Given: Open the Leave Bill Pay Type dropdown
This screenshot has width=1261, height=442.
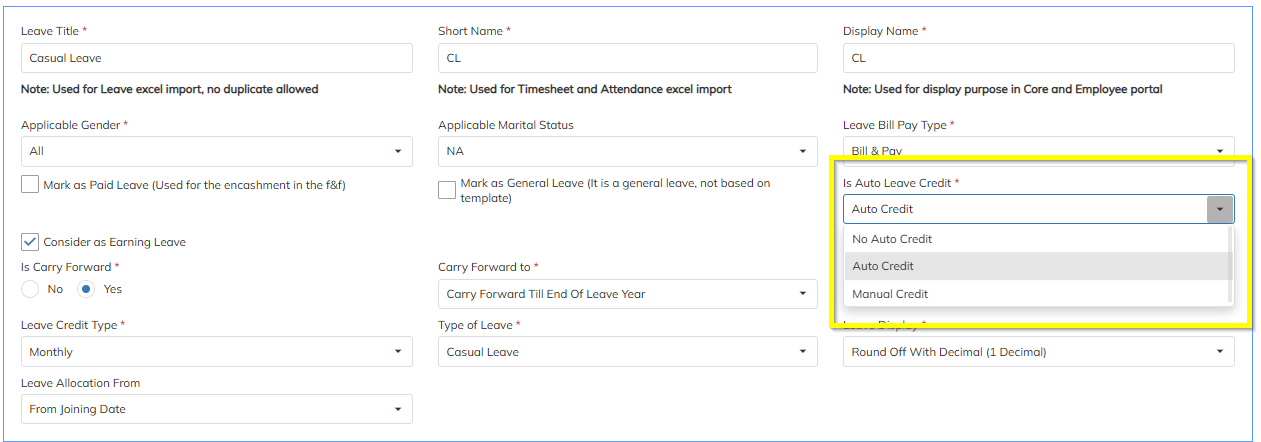Looking at the screenshot, I should click(1038, 151).
